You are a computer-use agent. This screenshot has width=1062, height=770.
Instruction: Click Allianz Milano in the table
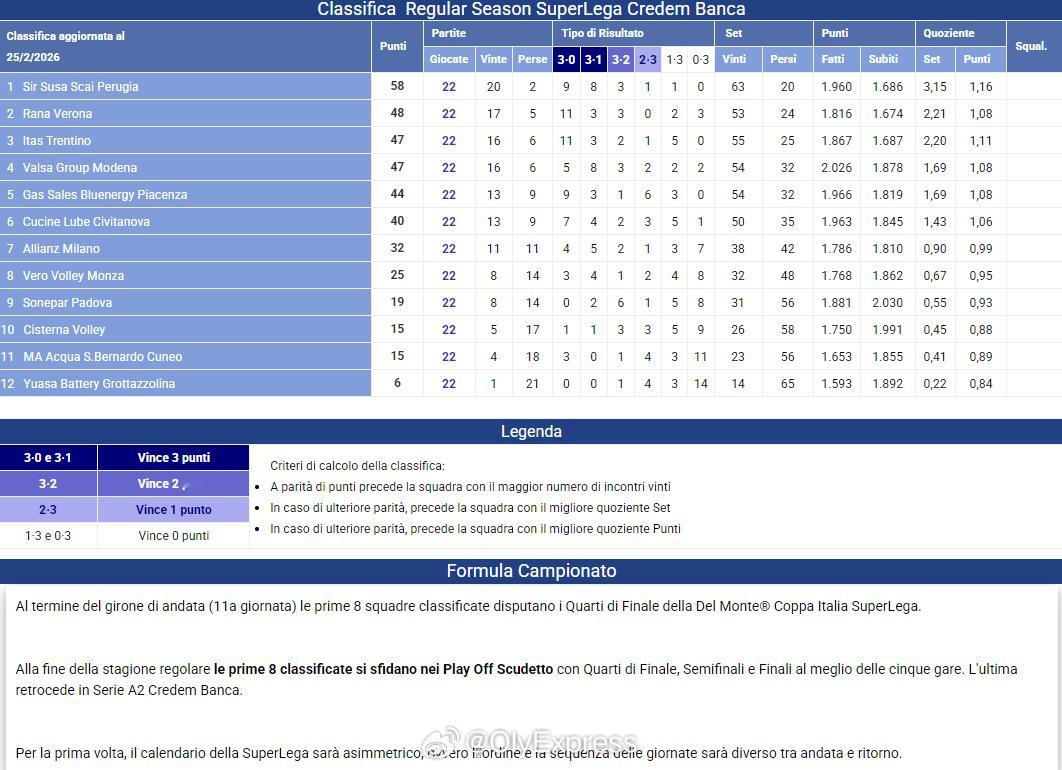tap(61, 249)
